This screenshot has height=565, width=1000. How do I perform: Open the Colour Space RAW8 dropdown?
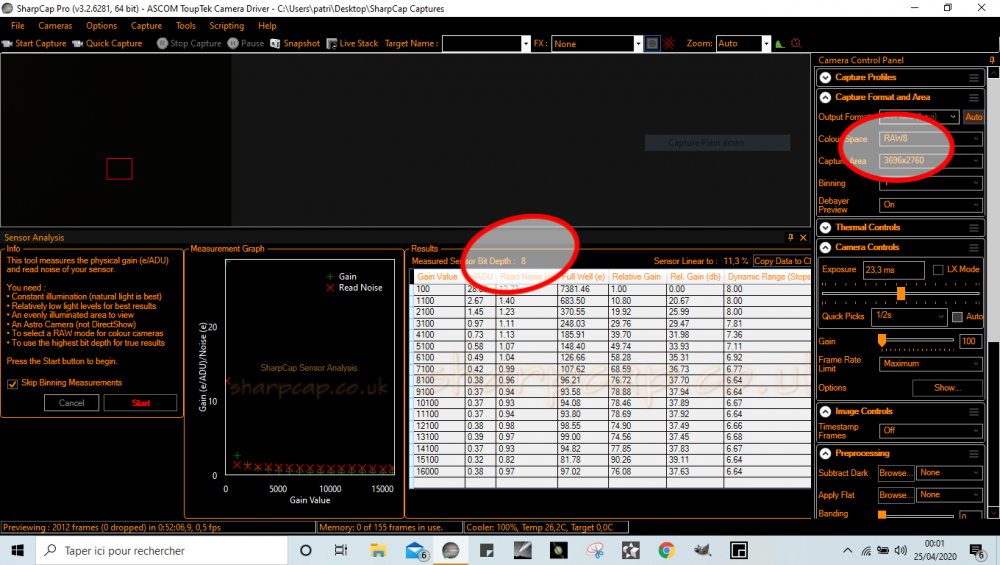930,138
